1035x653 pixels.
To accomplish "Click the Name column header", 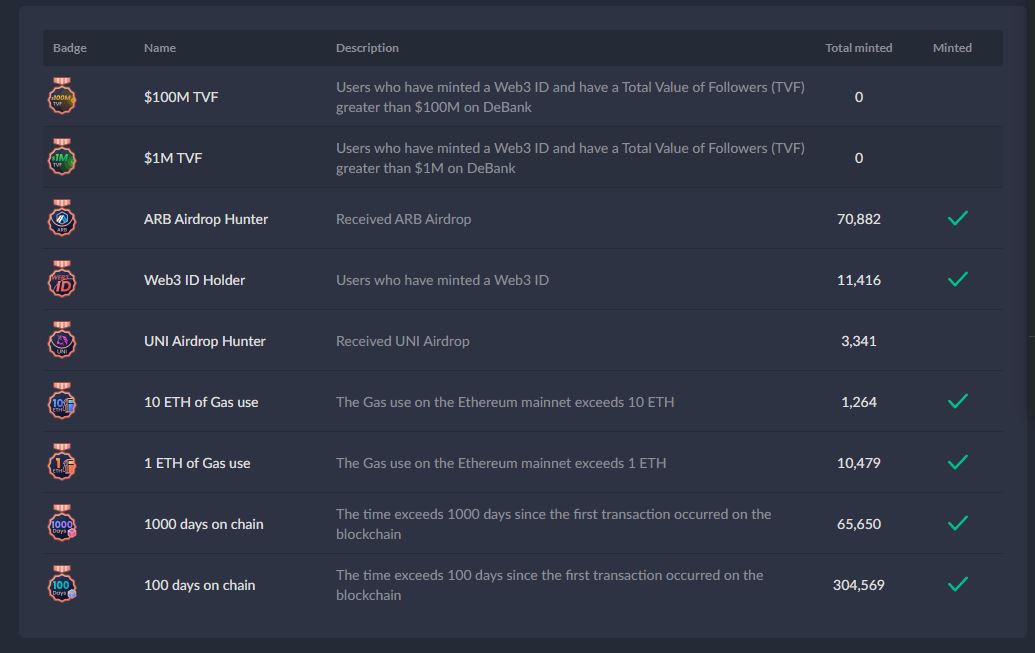I will (x=159, y=47).
